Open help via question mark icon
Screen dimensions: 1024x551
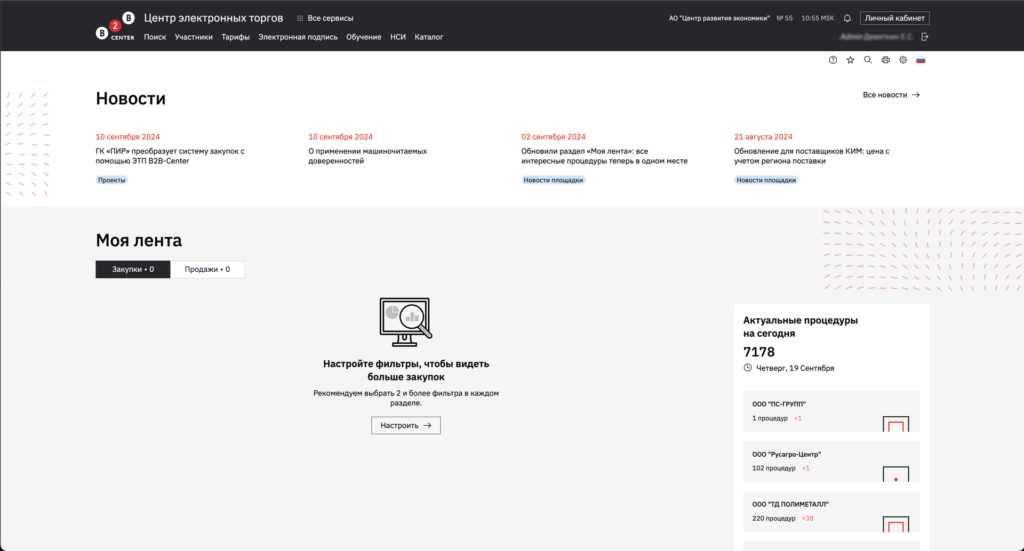(x=833, y=60)
